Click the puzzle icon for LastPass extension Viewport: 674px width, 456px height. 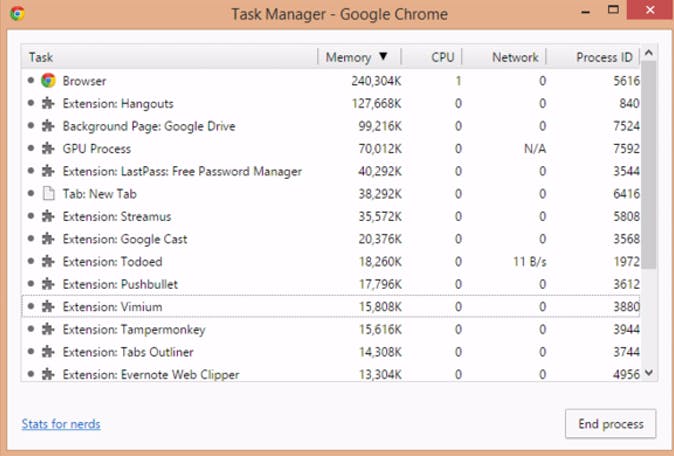coord(48,171)
